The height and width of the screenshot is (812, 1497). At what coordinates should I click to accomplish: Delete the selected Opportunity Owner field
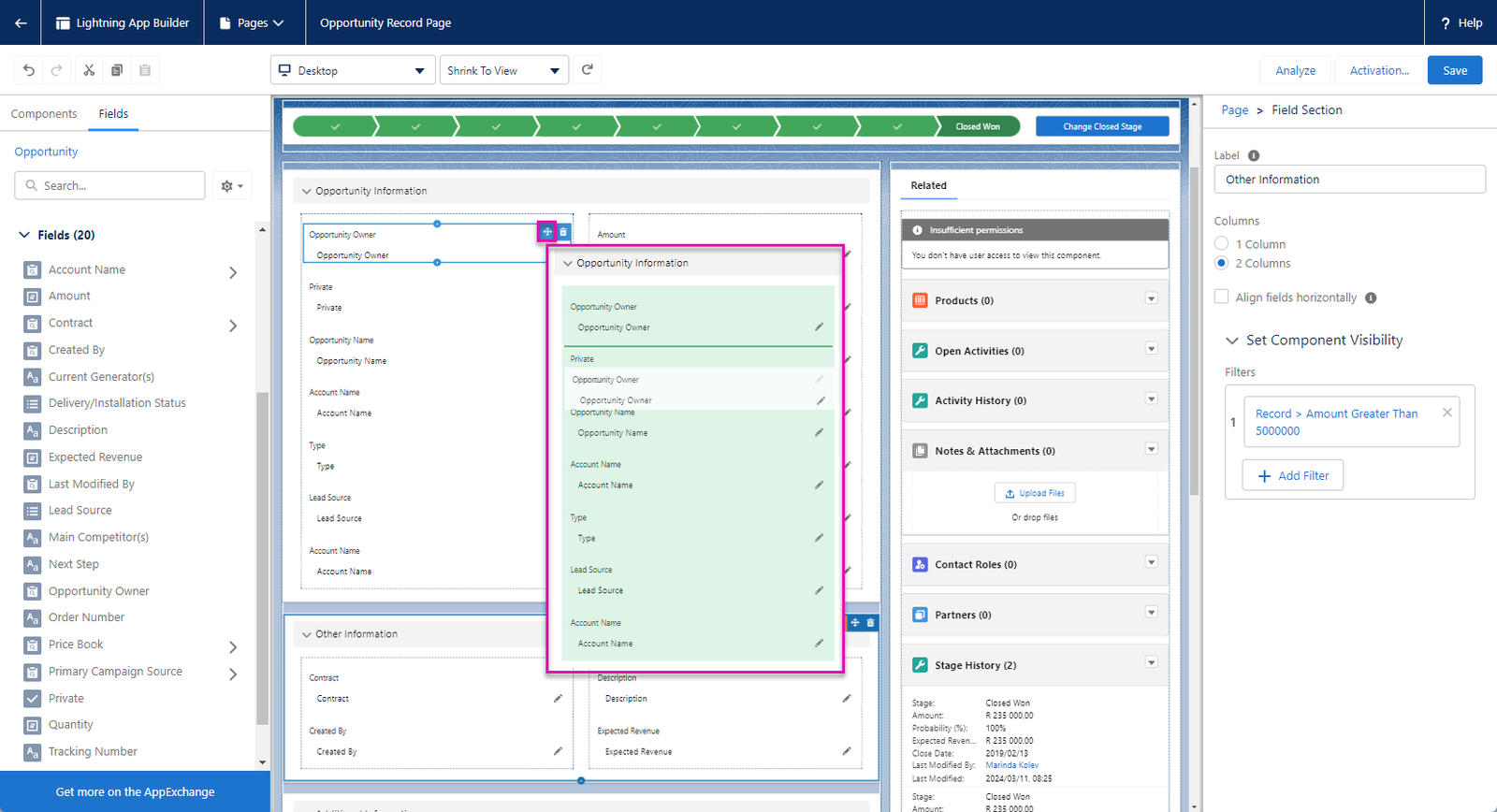[x=563, y=232]
